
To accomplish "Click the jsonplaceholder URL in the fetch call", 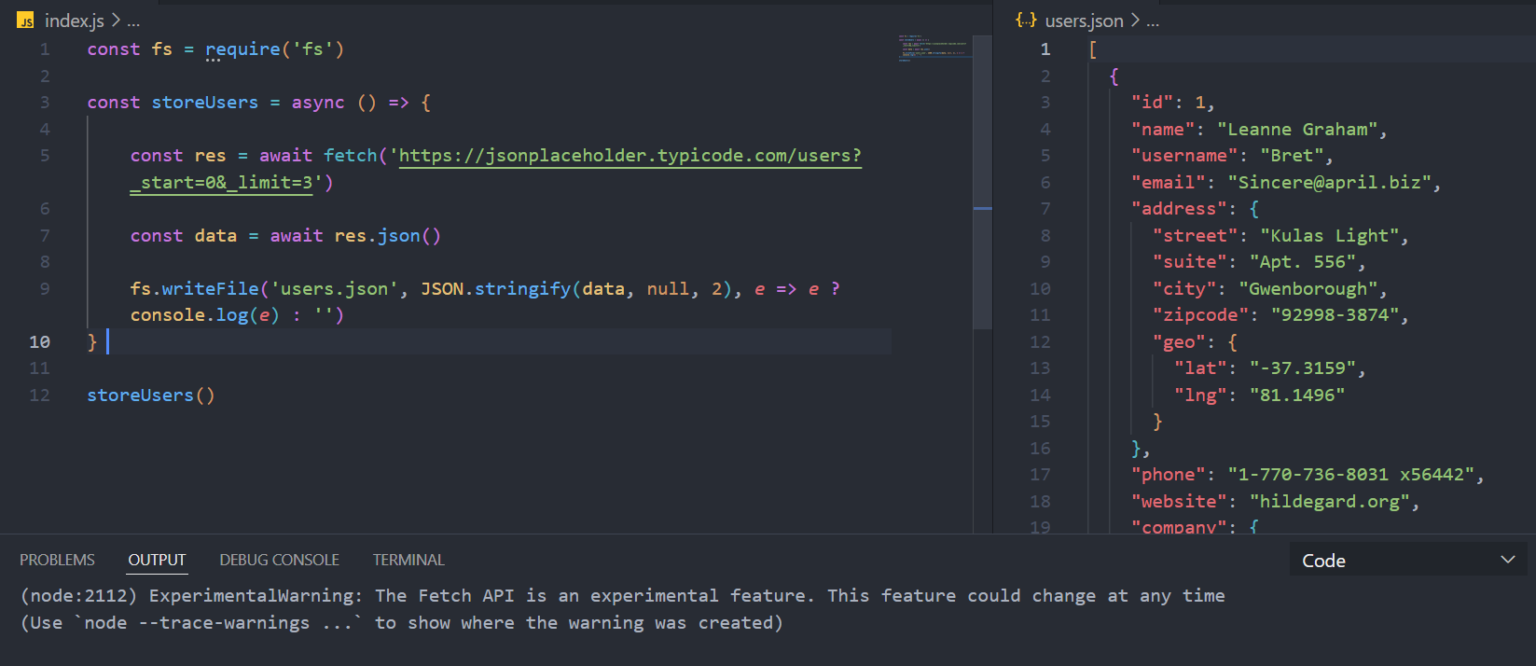I will tap(630, 156).
